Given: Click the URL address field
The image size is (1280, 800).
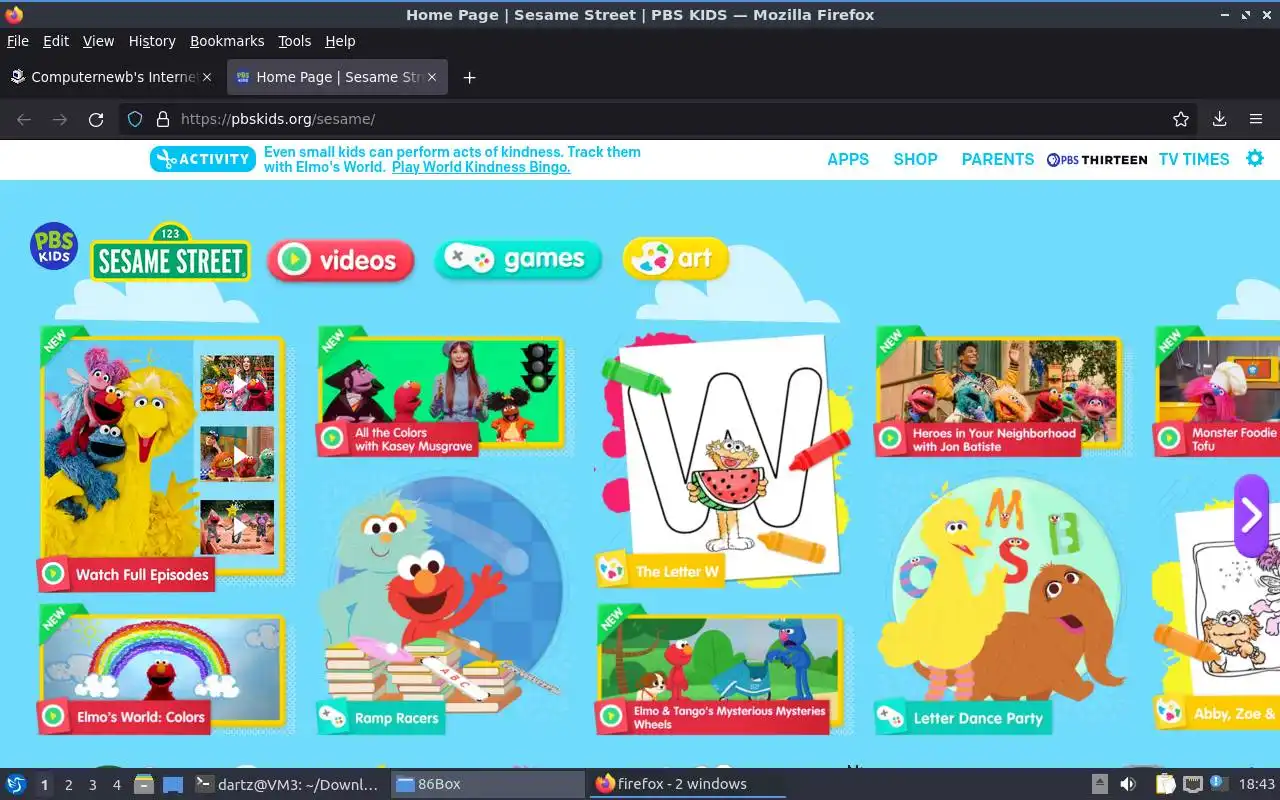Looking at the screenshot, I should tap(660, 119).
